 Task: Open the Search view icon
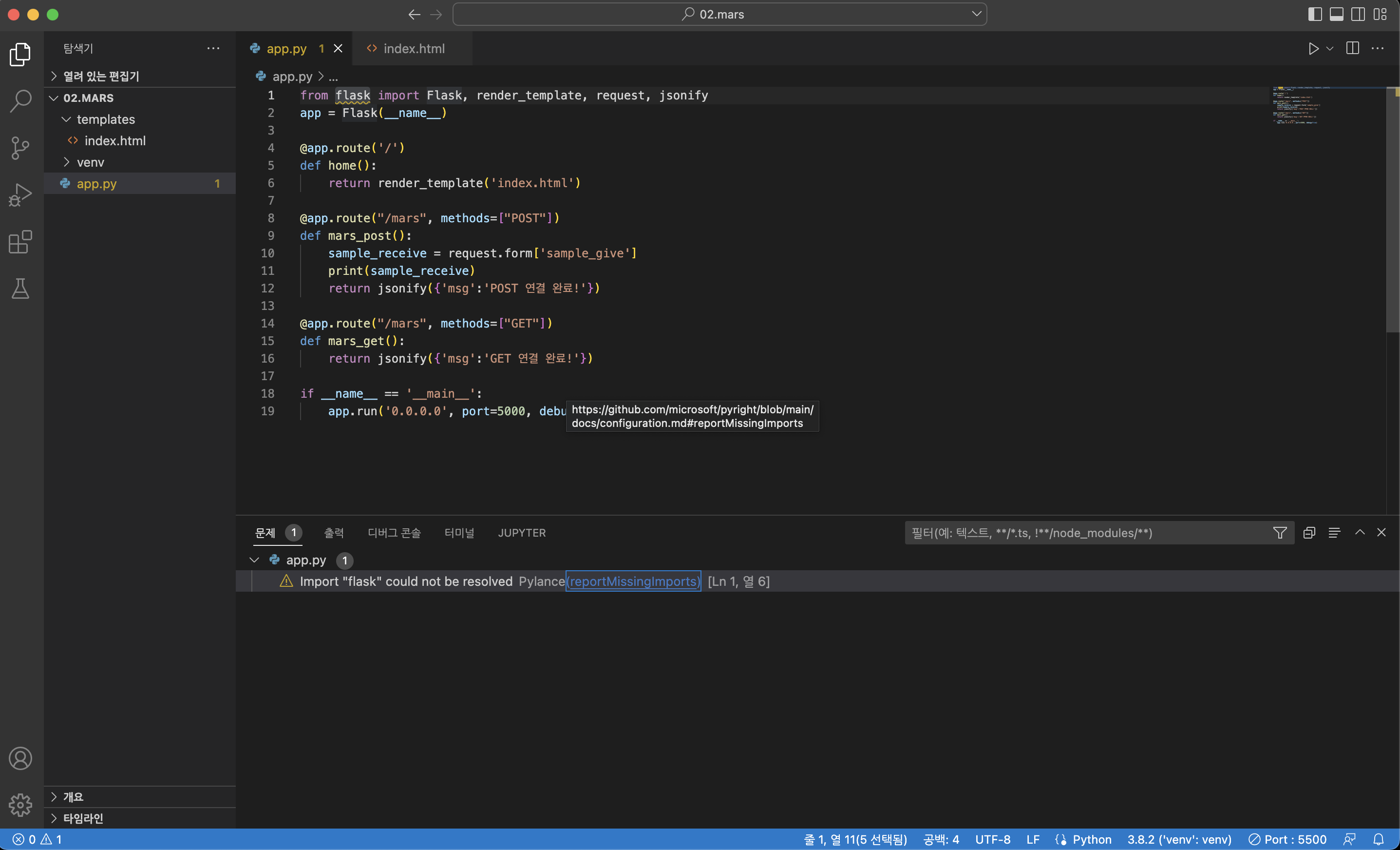pos(20,101)
